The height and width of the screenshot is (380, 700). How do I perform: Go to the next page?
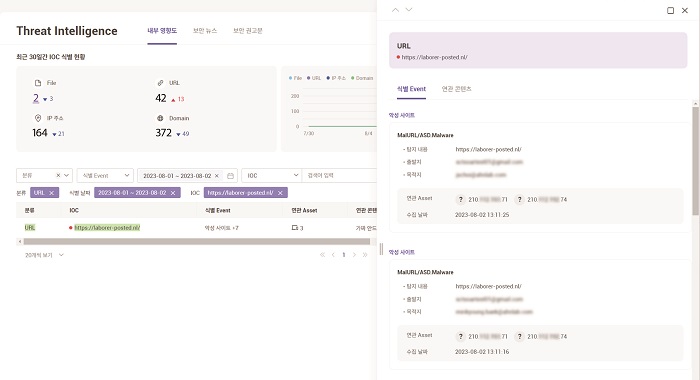click(x=354, y=255)
